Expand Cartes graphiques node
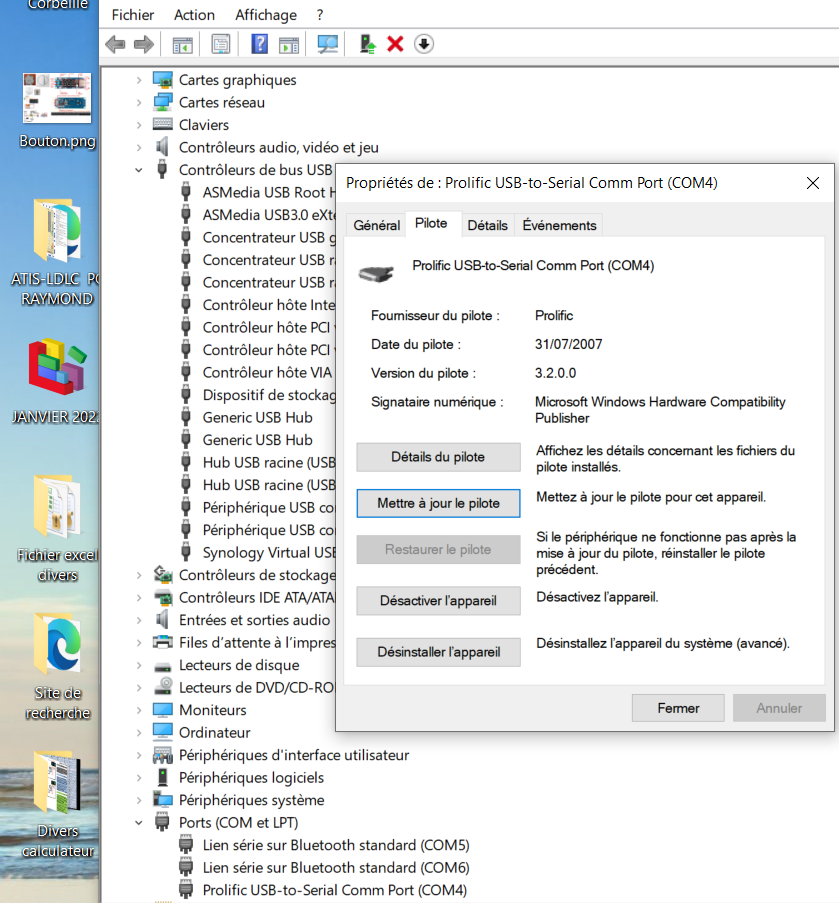Image resolution: width=839 pixels, height=903 pixels. click(x=139, y=80)
